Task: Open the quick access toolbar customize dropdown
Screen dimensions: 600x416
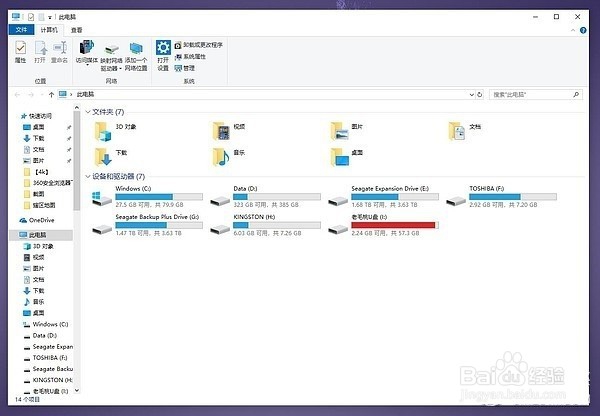Action: (50, 17)
